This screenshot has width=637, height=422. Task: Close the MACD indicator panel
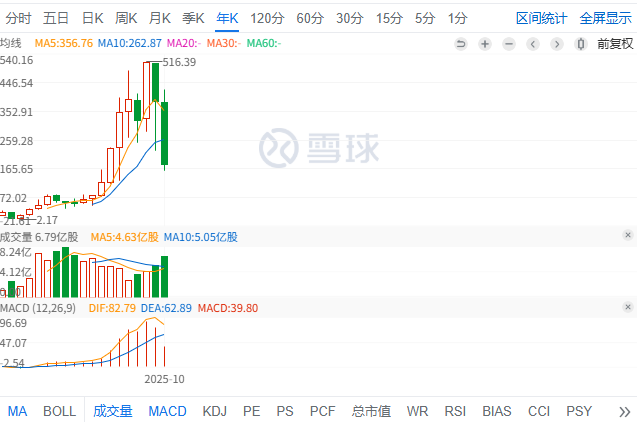629,306
